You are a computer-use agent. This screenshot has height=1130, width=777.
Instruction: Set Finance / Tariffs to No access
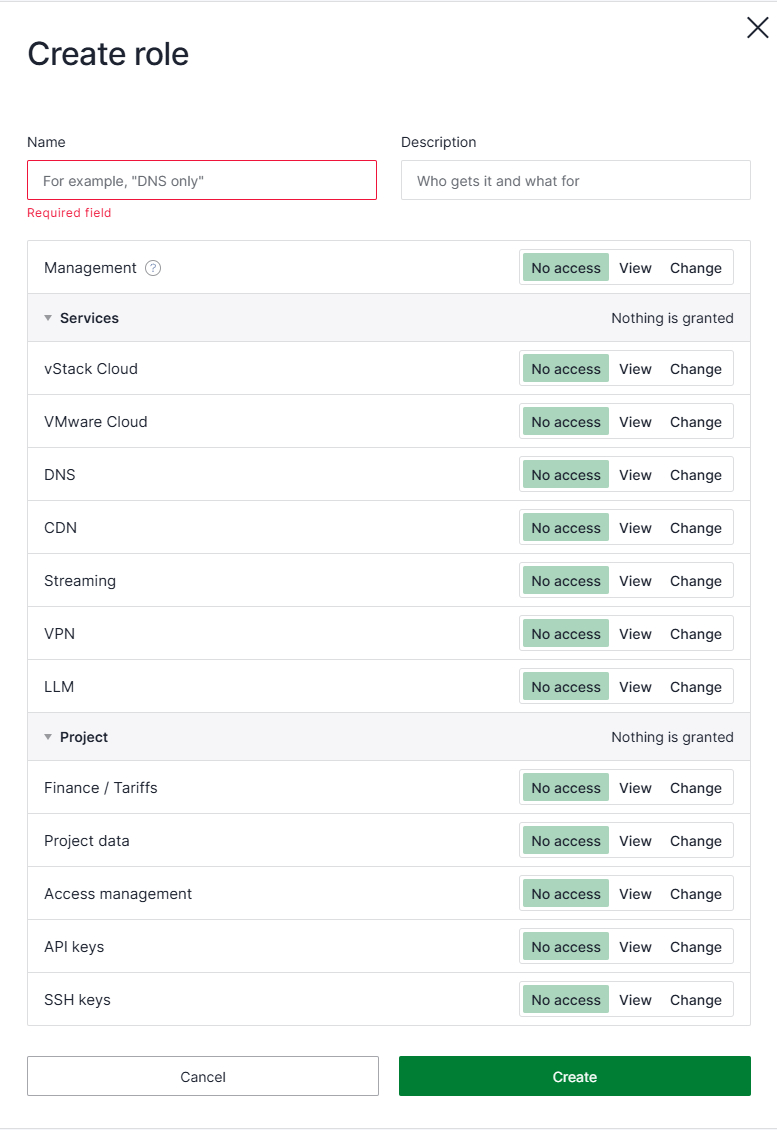(x=566, y=788)
